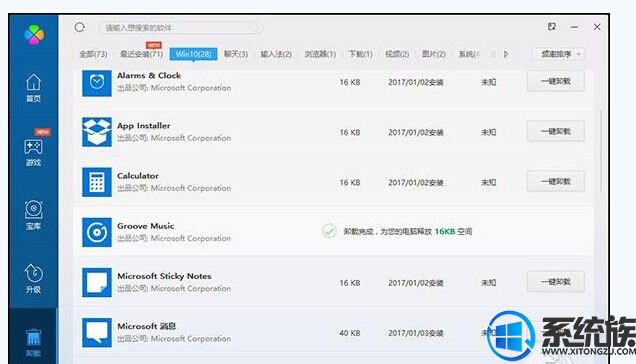Click the green checkmark in Groove Music row
Viewport: 636px width, 364px height.
[x=329, y=231]
